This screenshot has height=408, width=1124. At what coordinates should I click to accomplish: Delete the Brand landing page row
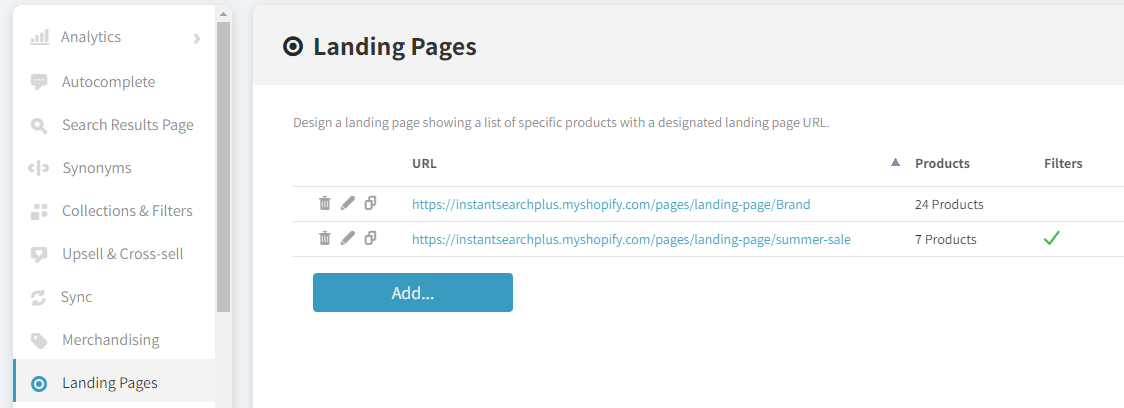coord(325,204)
